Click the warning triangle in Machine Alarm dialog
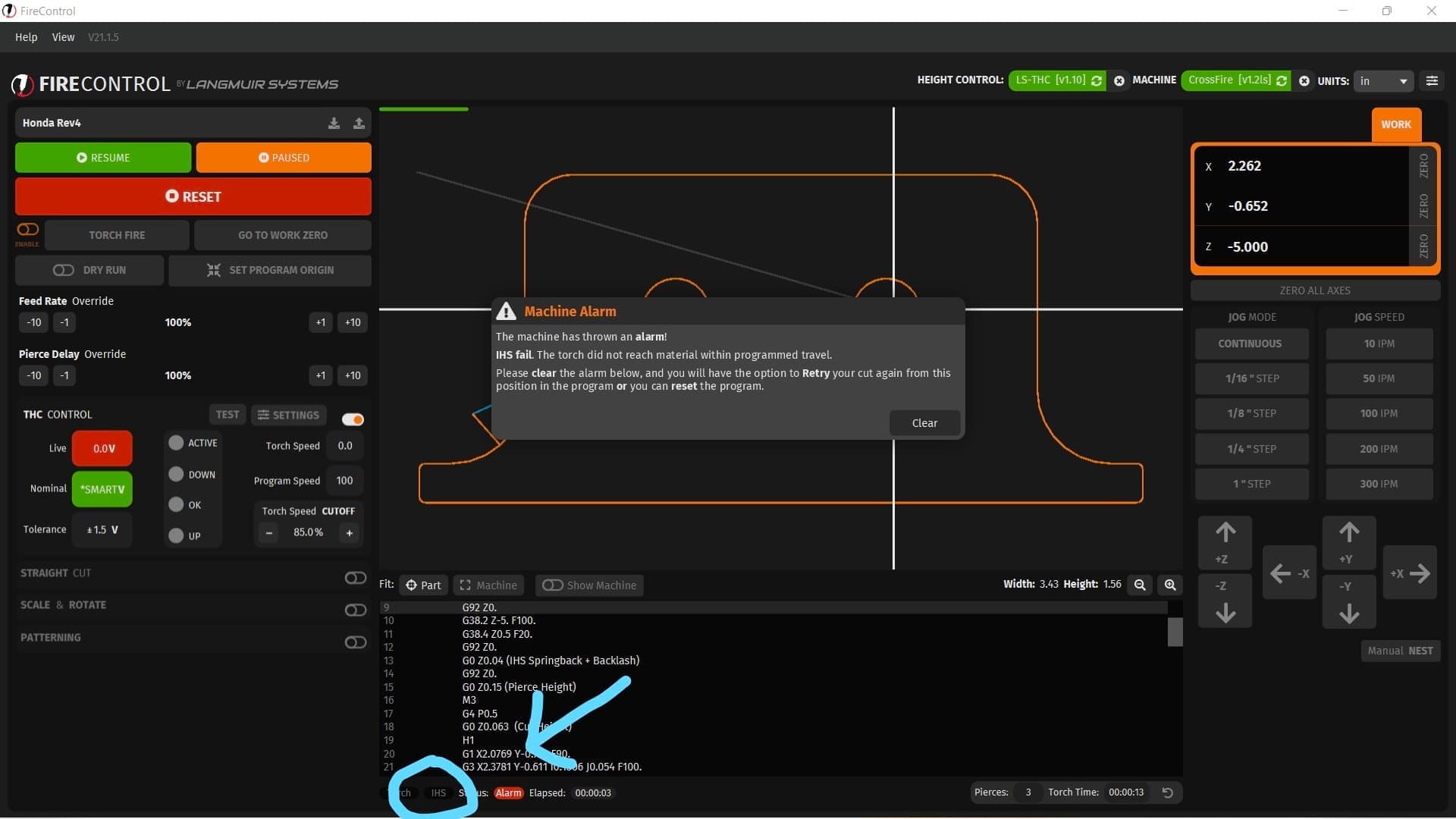1456x819 pixels. coord(506,311)
